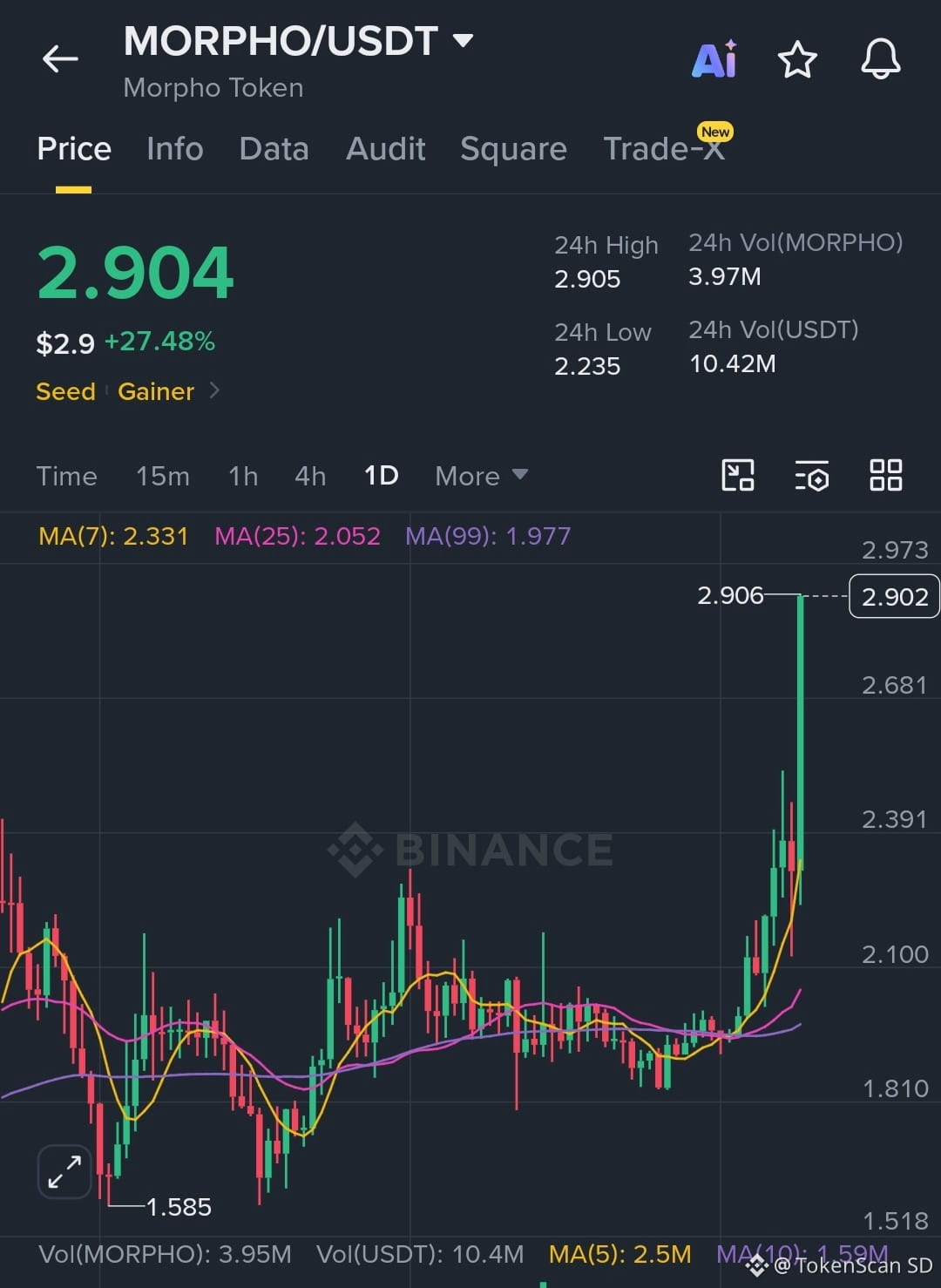Image resolution: width=941 pixels, height=1288 pixels.
Task: Open the Trade-X tab
Action: click(664, 149)
